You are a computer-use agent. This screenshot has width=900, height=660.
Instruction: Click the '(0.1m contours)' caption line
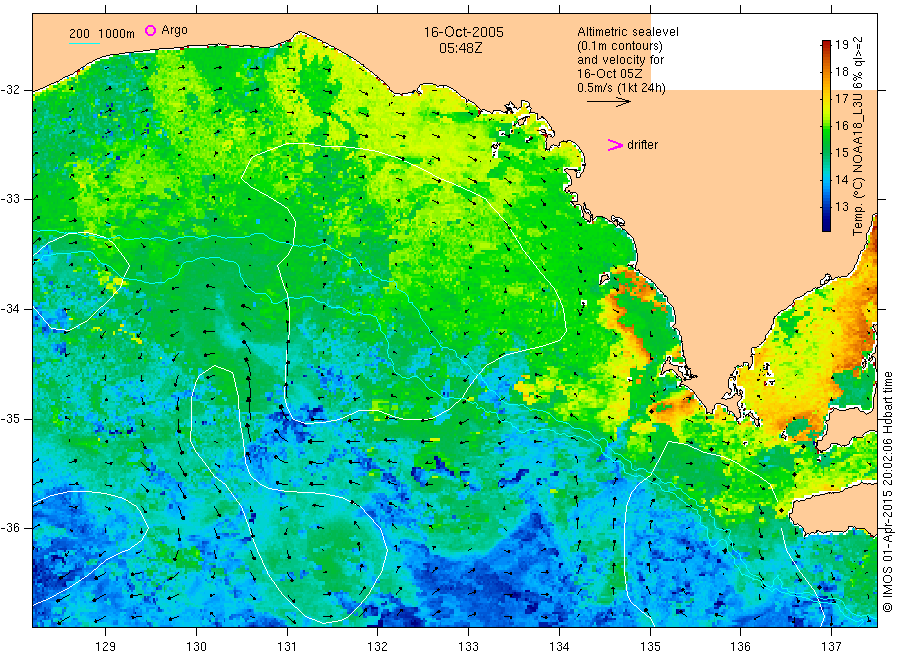point(620,46)
